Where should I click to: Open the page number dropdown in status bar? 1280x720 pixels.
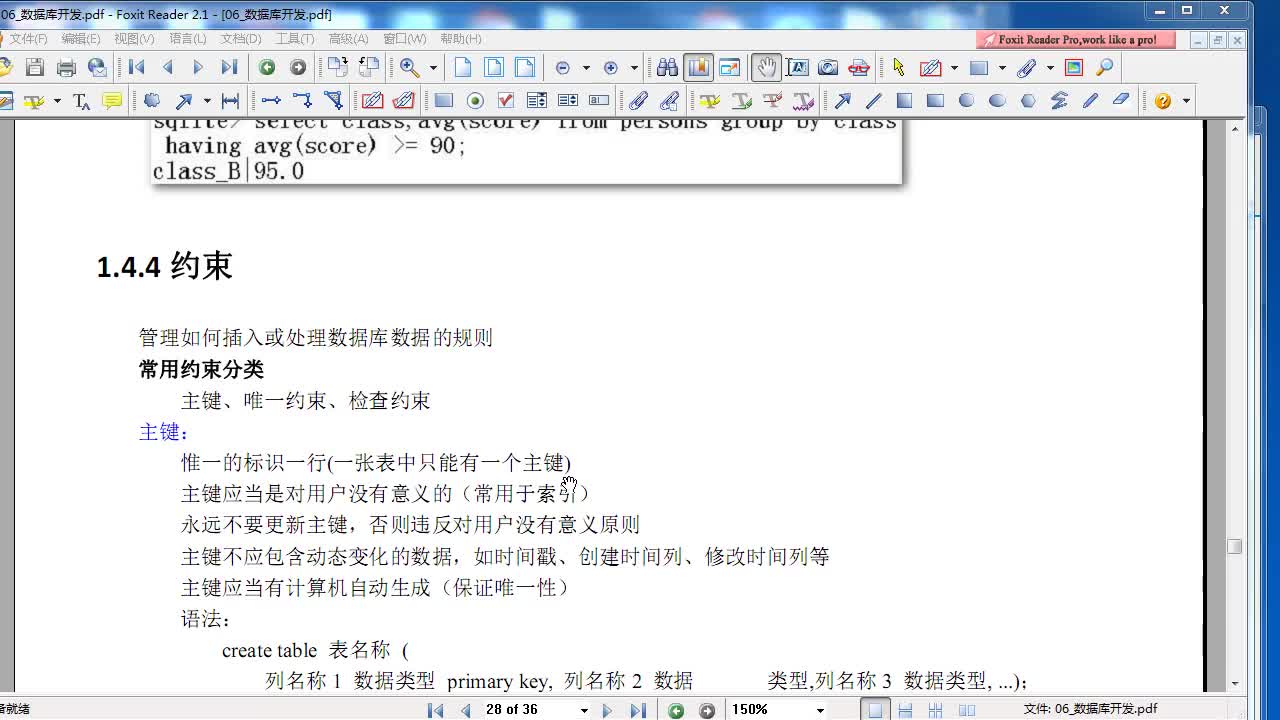point(584,710)
